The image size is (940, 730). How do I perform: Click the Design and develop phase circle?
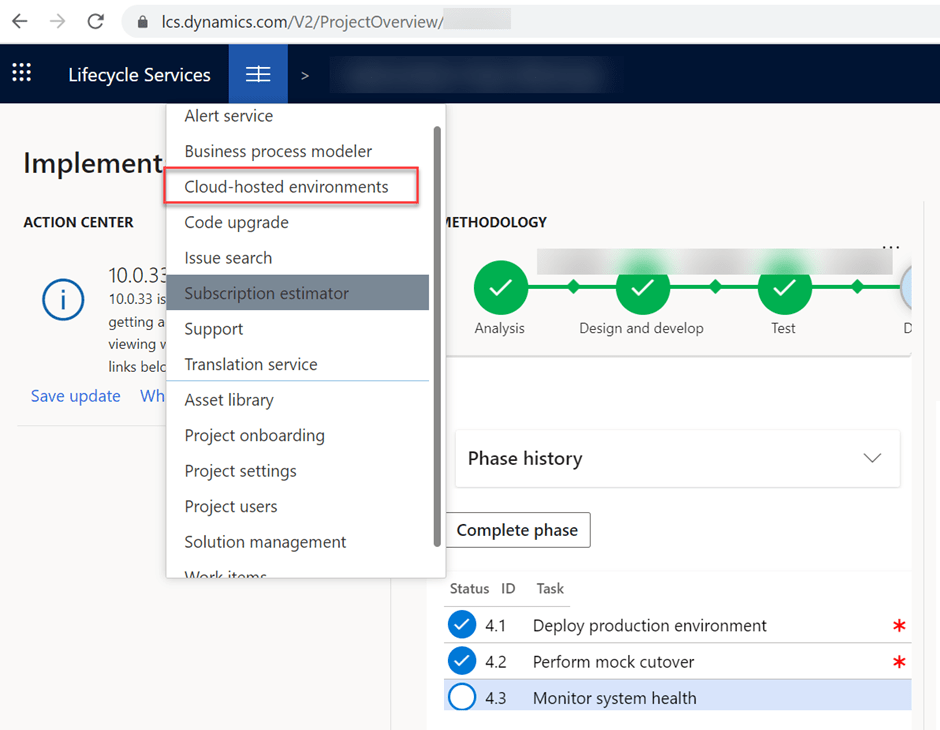pos(642,287)
